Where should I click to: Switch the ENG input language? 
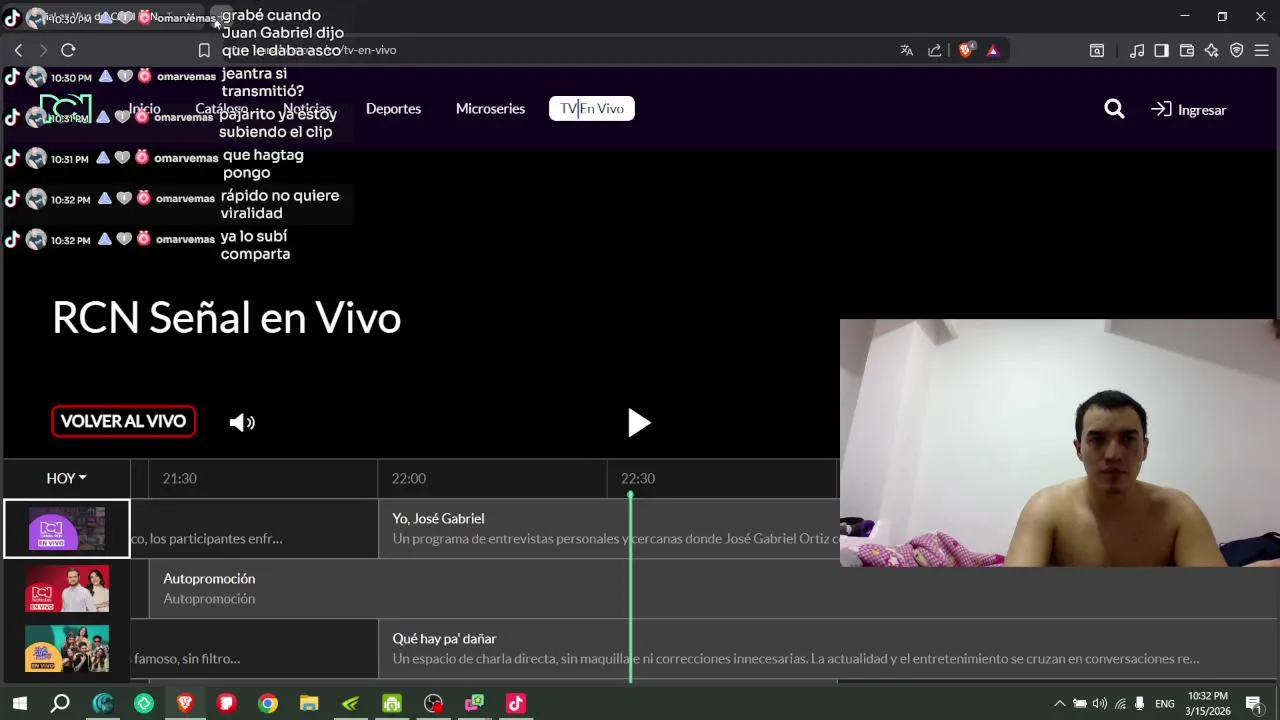(1165, 704)
